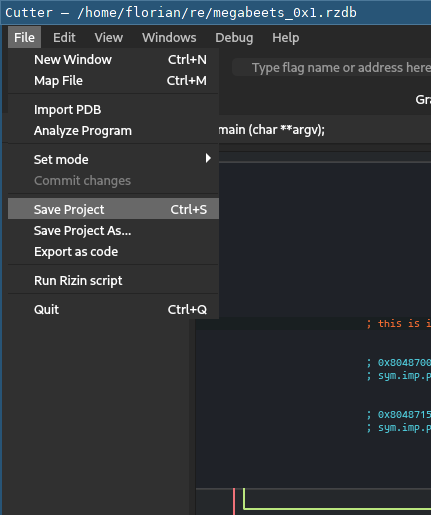Select Map File menu entry

coord(113,81)
